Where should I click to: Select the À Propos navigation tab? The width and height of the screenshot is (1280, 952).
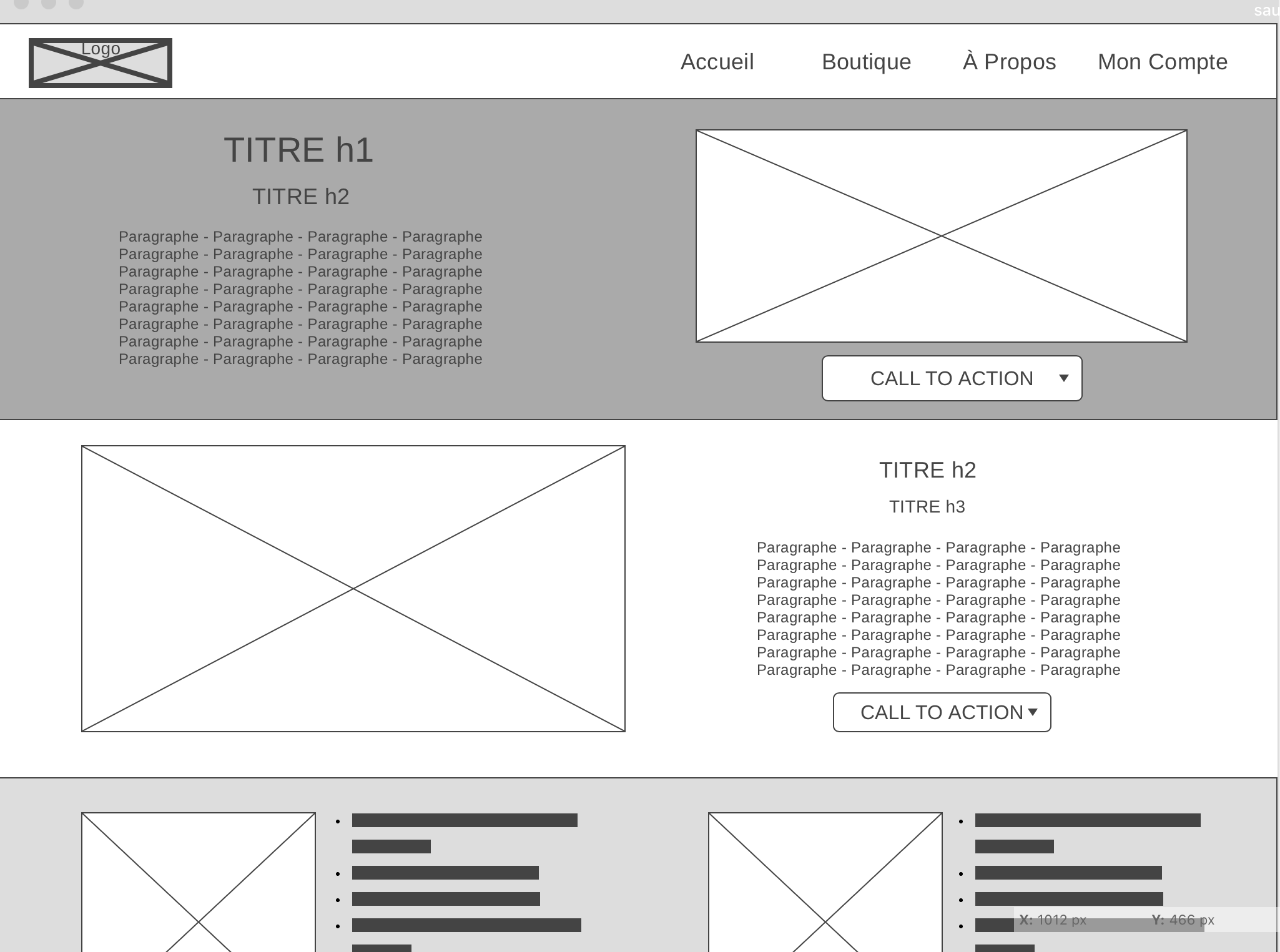tap(1007, 62)
